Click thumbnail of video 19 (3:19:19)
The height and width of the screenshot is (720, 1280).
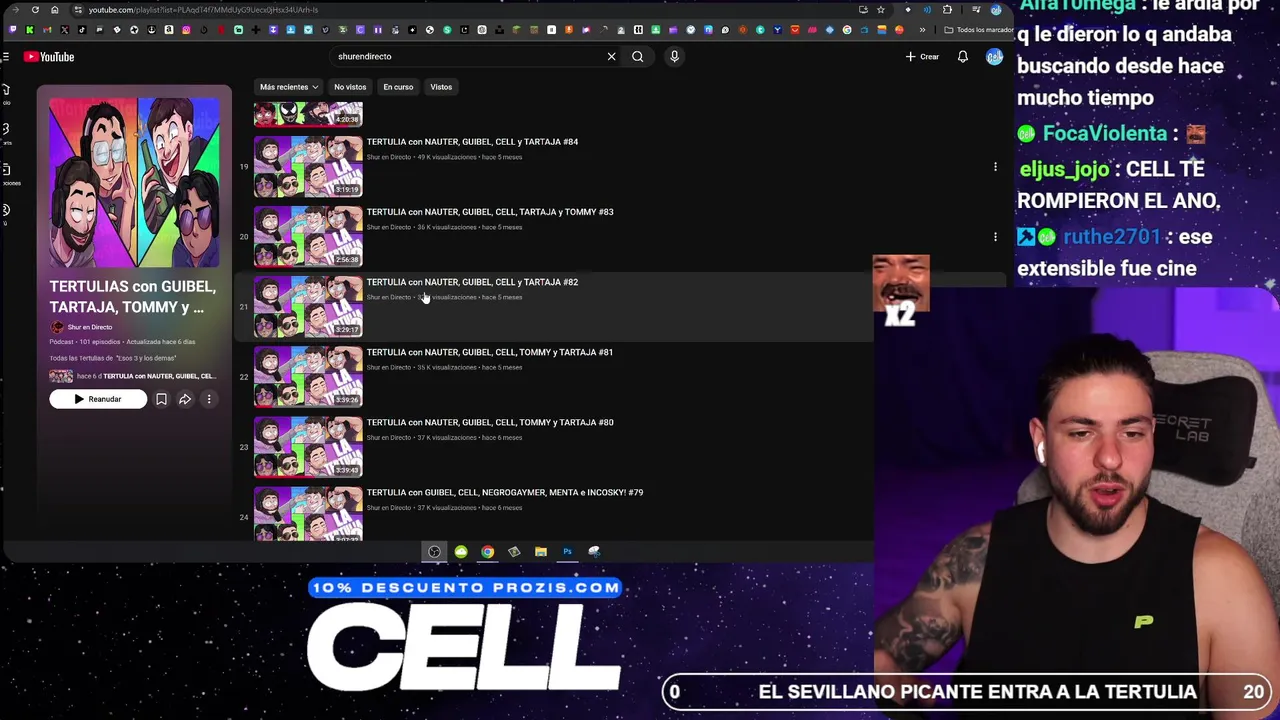(x=308, y=166)
